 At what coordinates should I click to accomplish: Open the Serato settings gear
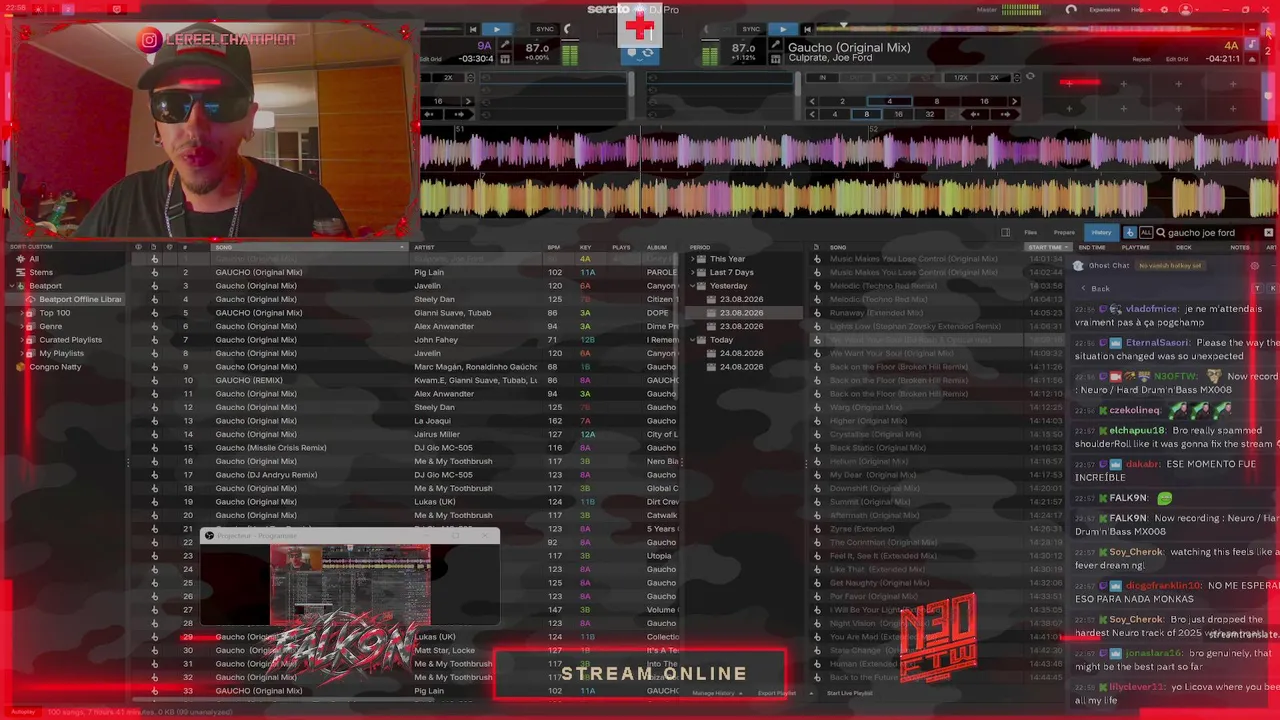coord(1164,9)
